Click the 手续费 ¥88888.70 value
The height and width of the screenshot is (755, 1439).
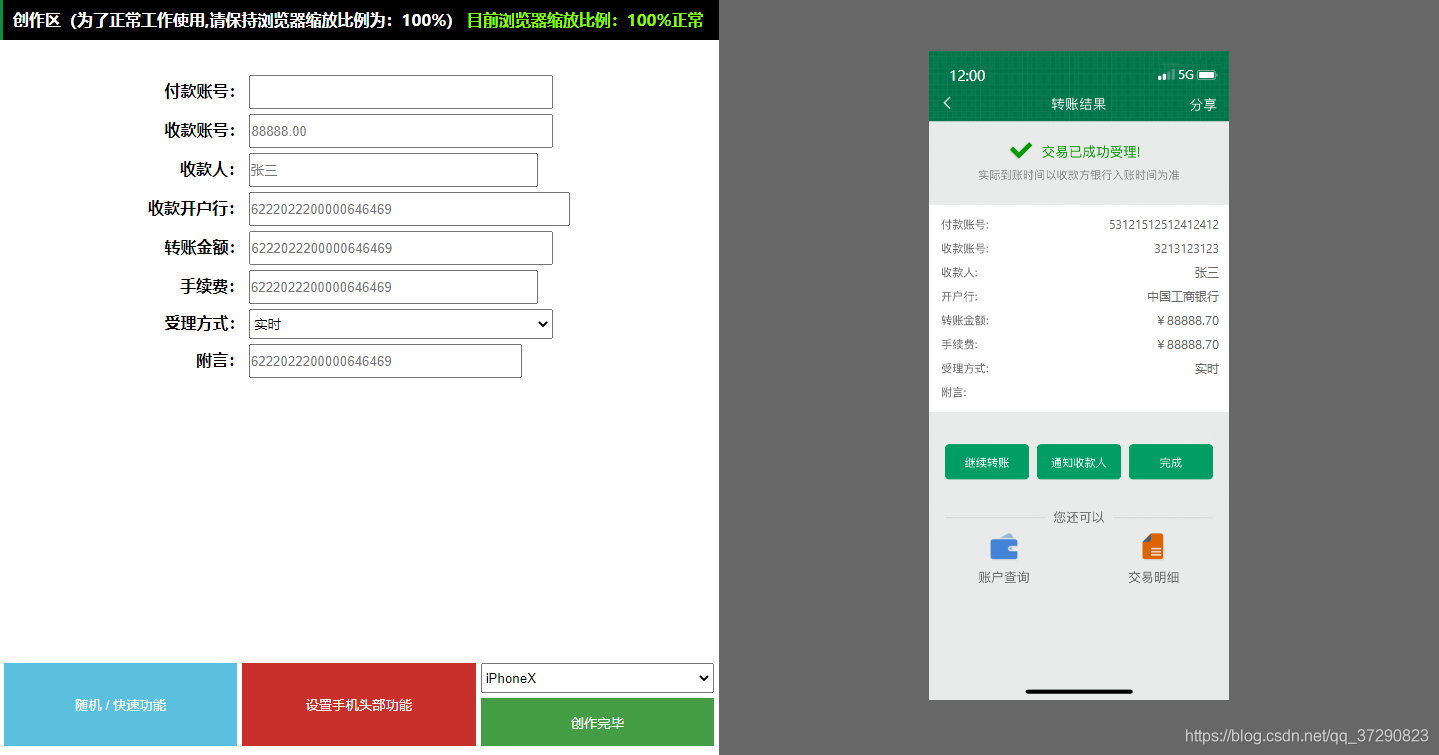[x=1187, y=345]
